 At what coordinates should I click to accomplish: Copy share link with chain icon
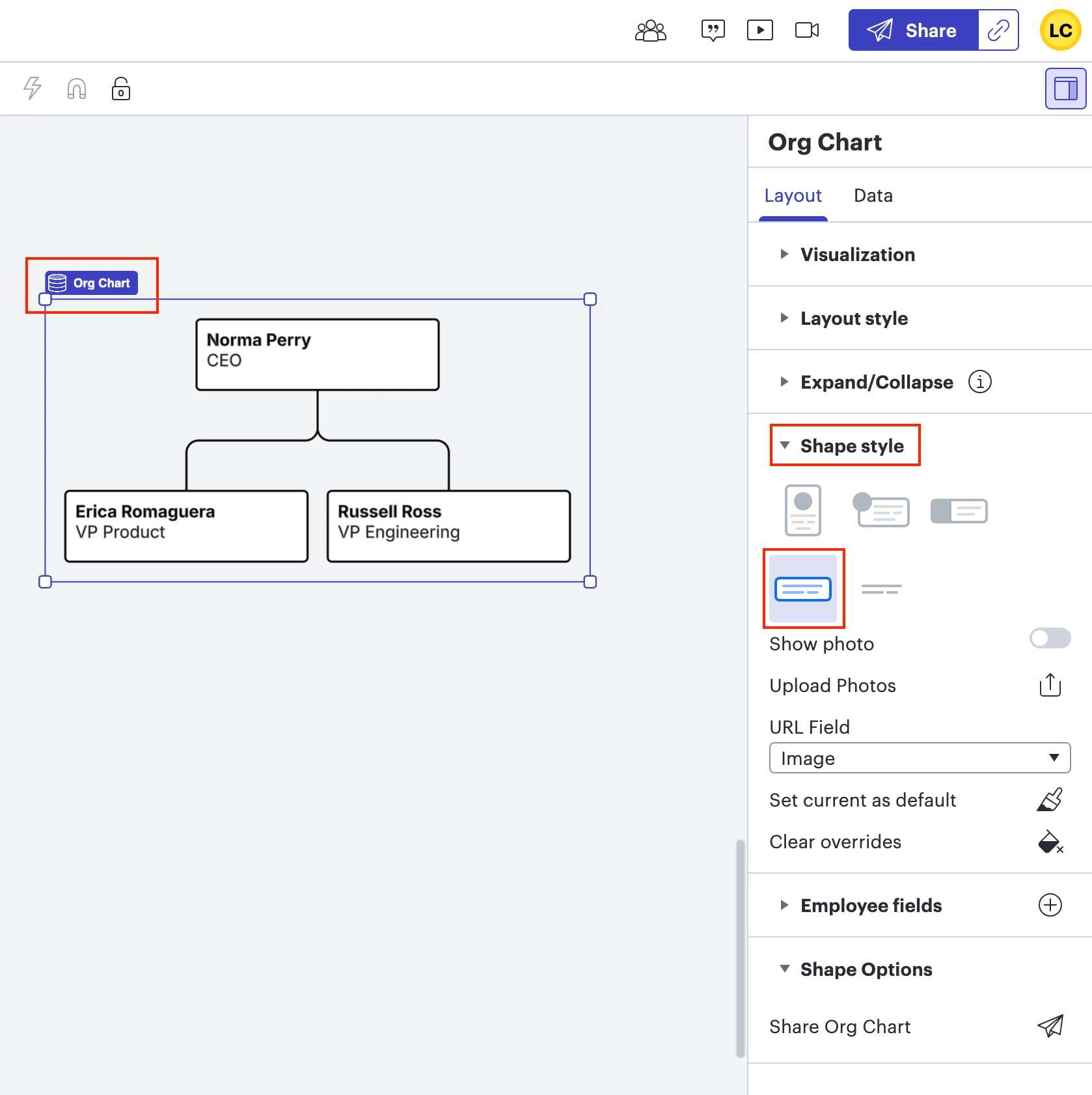(x=998, y=30)
